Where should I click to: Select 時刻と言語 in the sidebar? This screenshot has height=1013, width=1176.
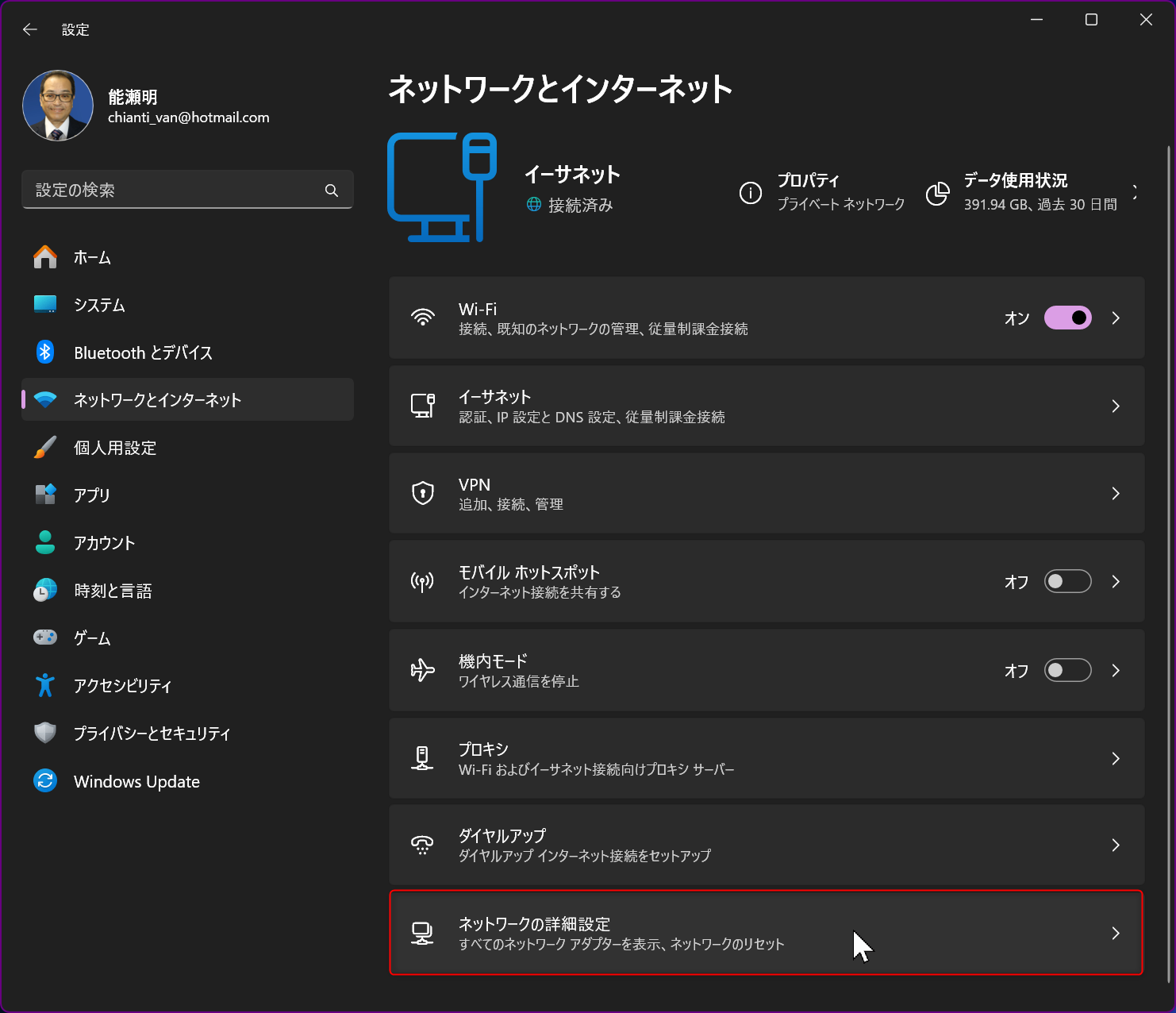pyautogui.click(x=187, y=591)
